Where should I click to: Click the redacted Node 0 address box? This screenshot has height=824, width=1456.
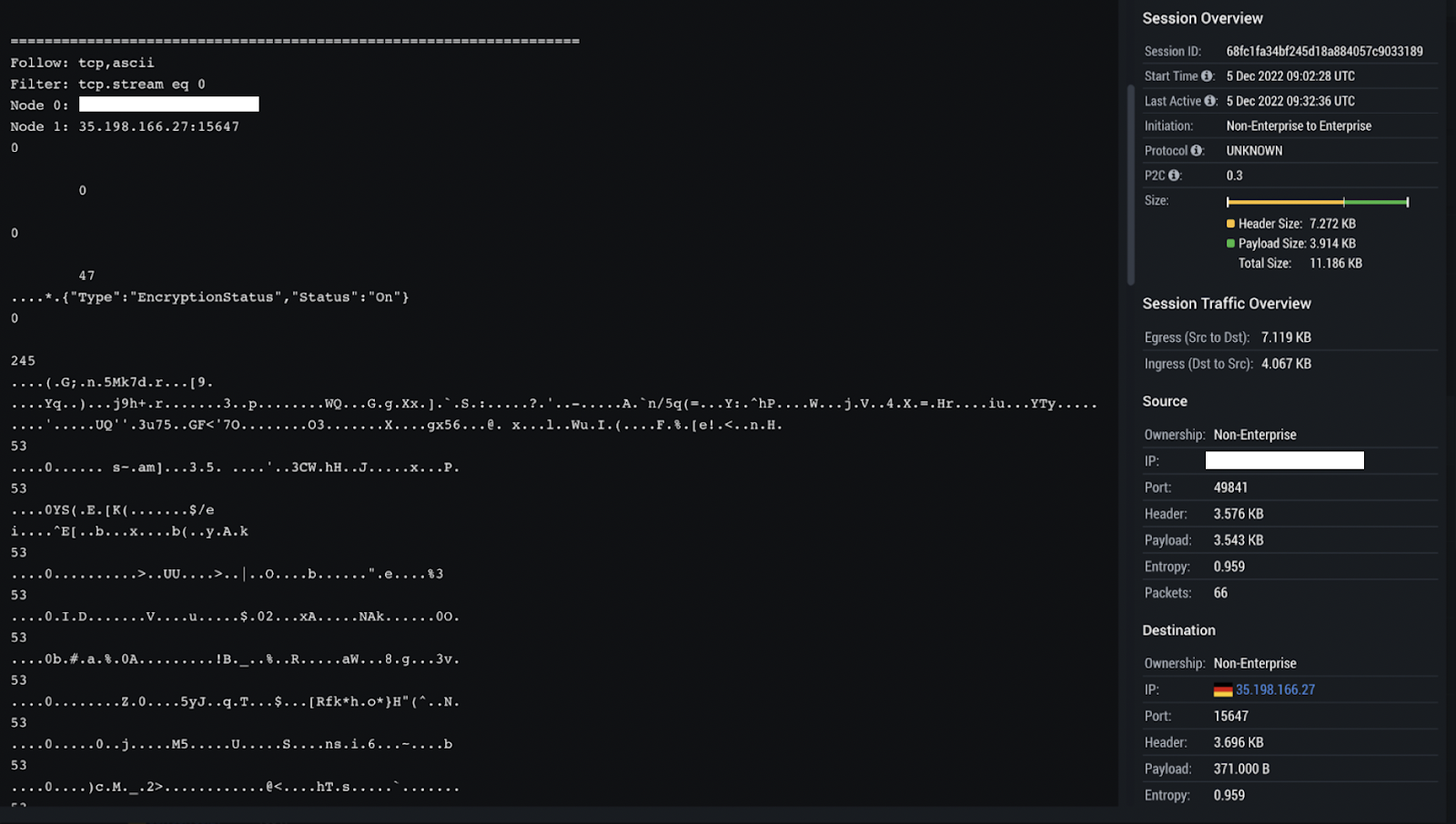[x=168, y=105]
